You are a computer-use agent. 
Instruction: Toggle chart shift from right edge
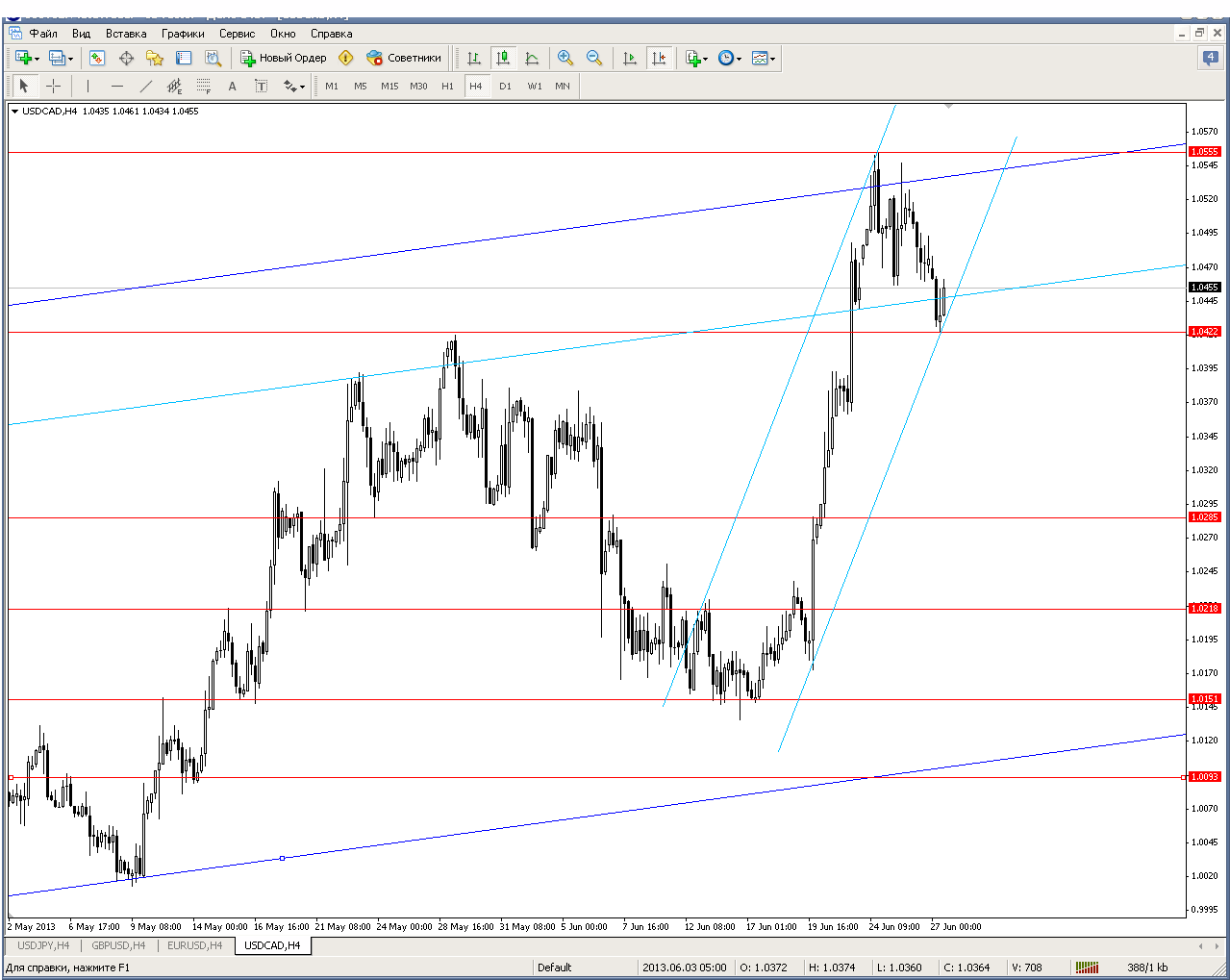tap(659, 59)
